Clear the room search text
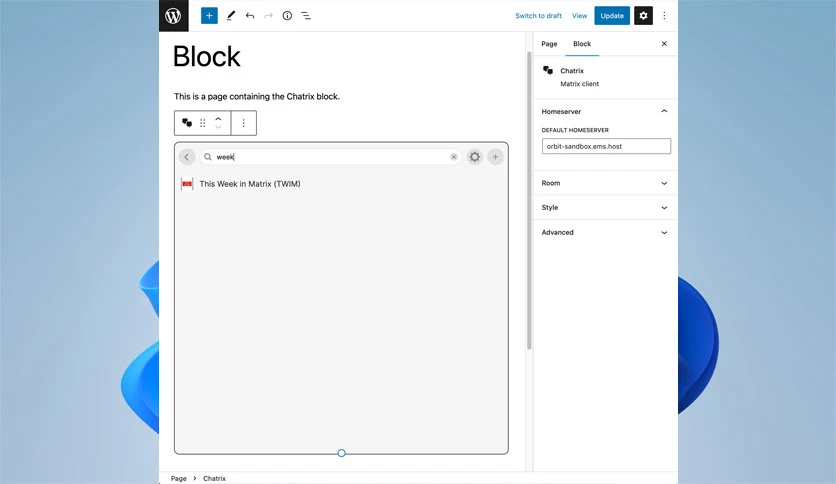This screenshot has height=484, width=836. pos(454,157)
